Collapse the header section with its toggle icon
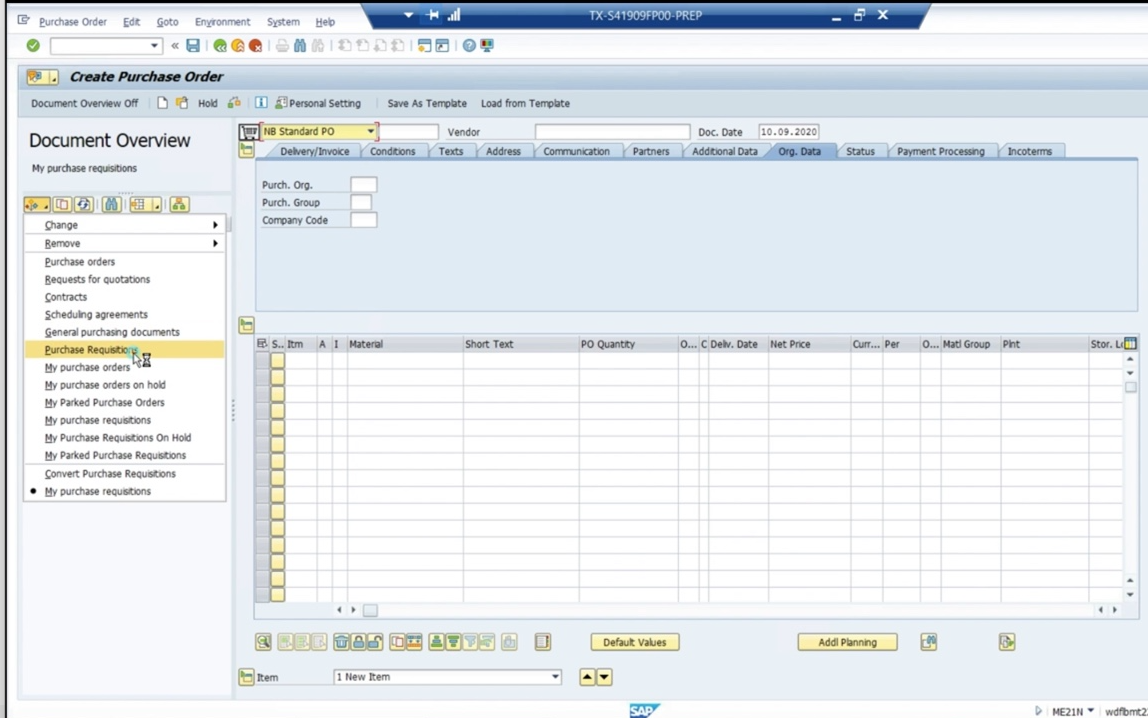The image size is (1148, 718). pos(247,150)
